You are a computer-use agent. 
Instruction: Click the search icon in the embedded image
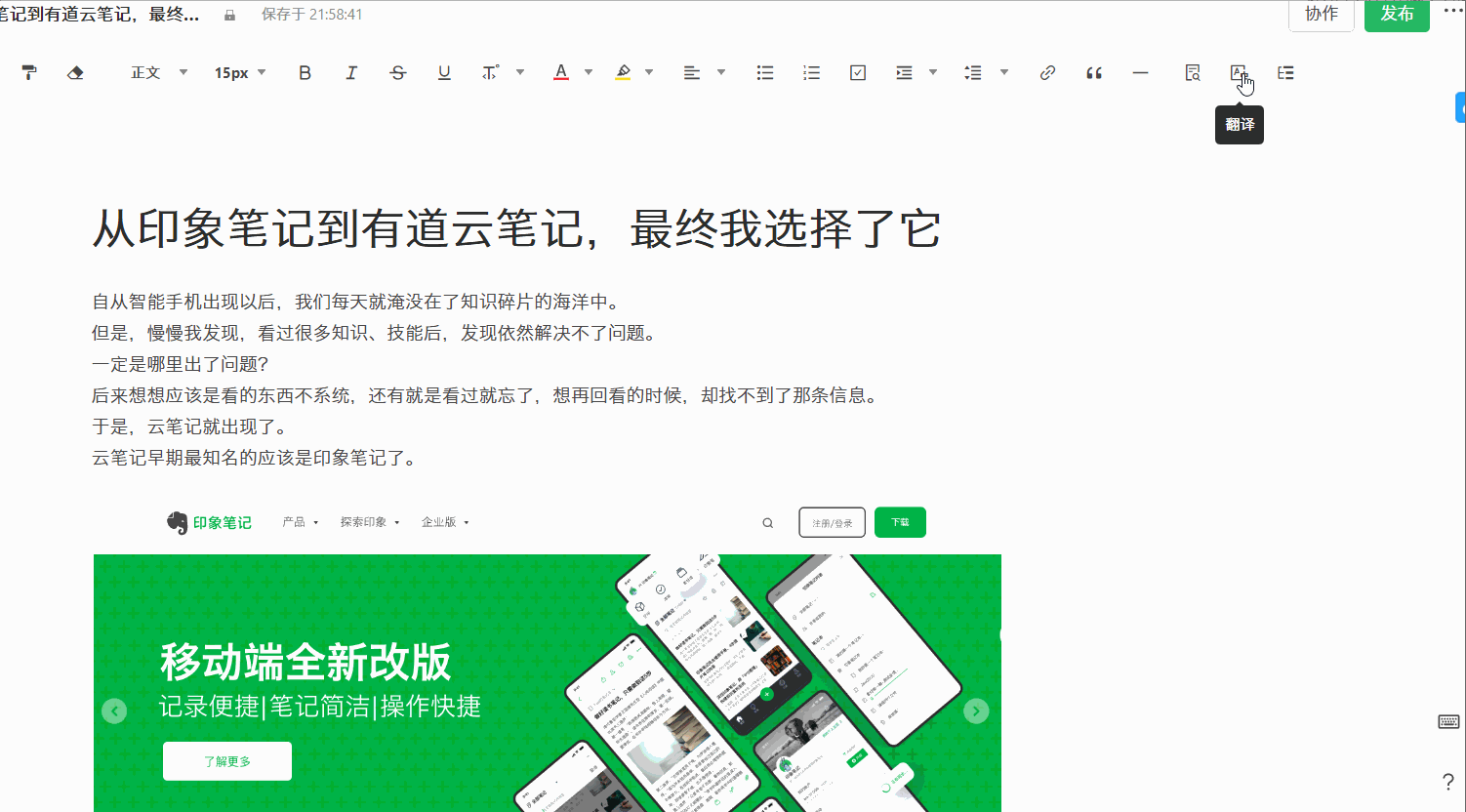768,523
